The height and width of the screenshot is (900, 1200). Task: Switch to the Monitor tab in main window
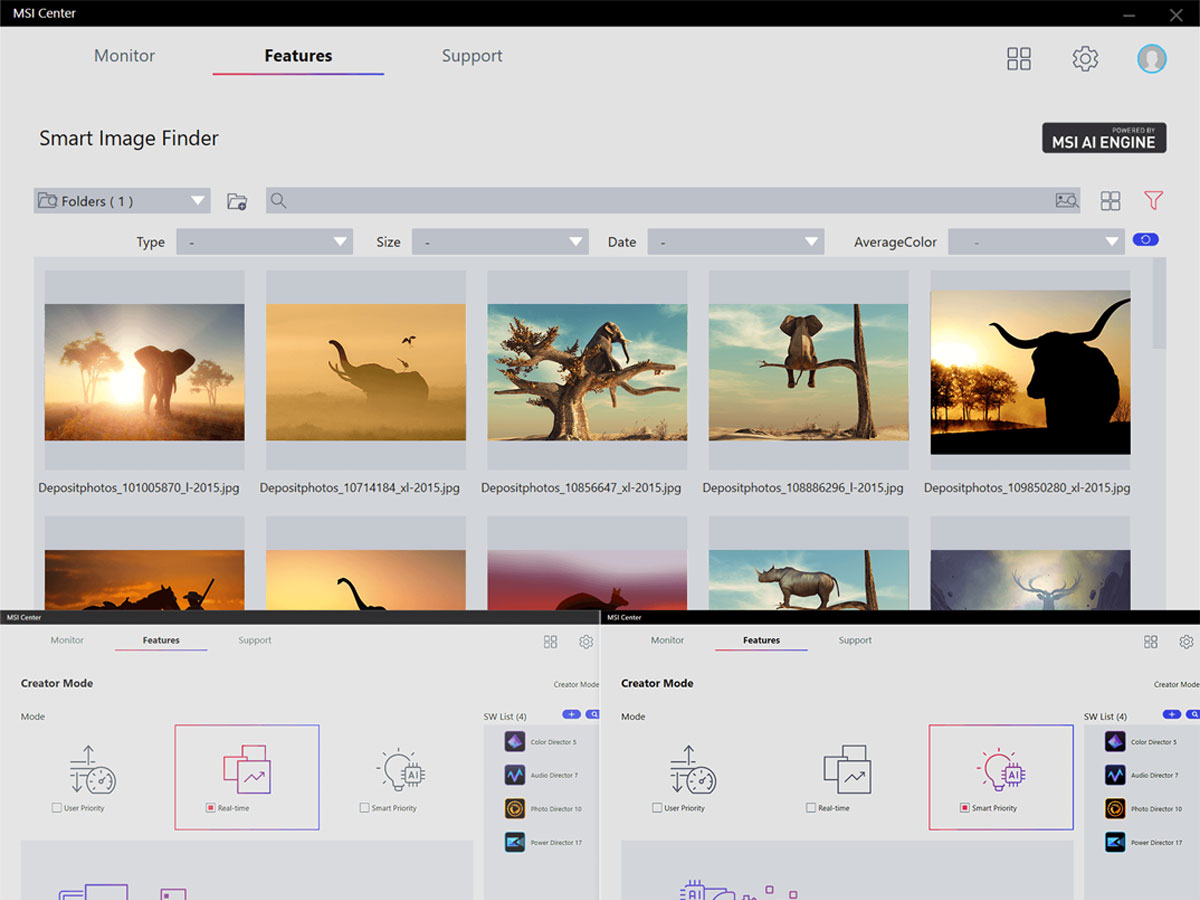coord(124,56)
